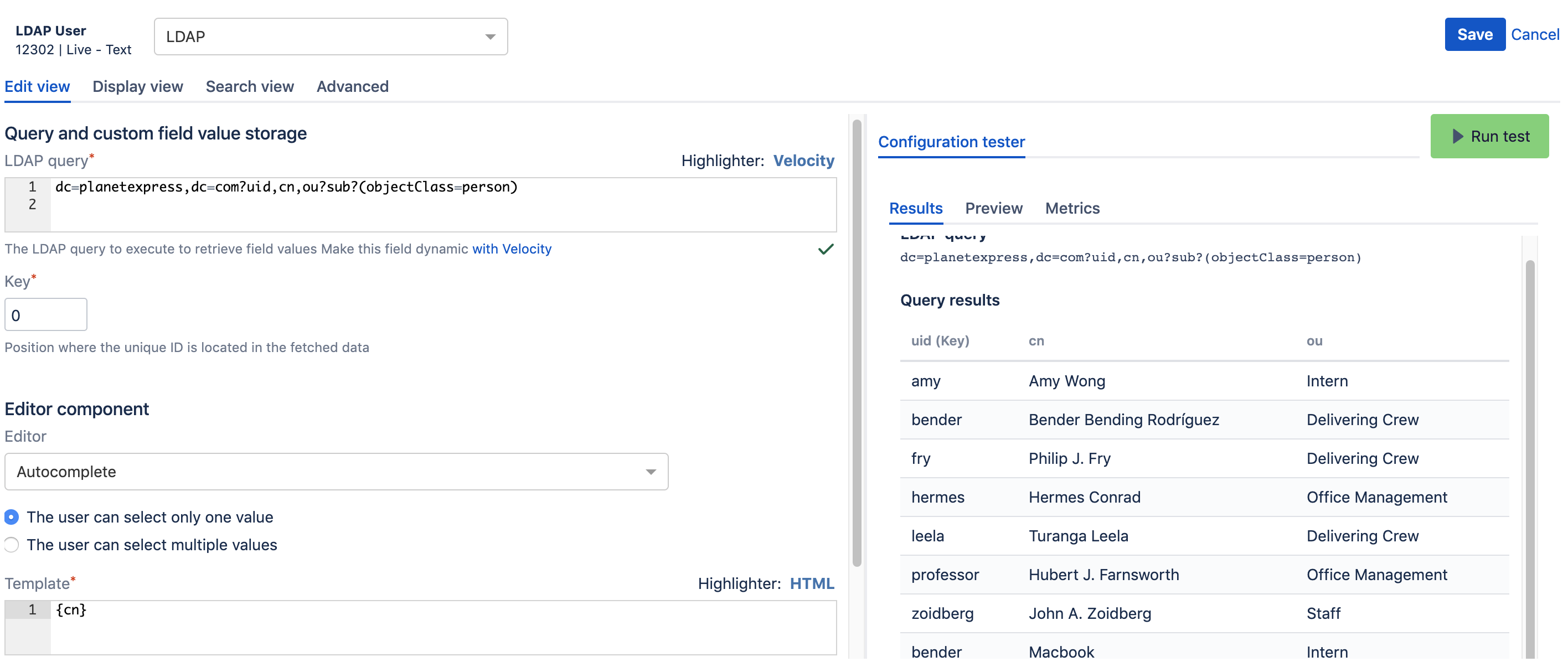Switch to the Display view tab
The image size is (1568, 672).
coord(137,86)
